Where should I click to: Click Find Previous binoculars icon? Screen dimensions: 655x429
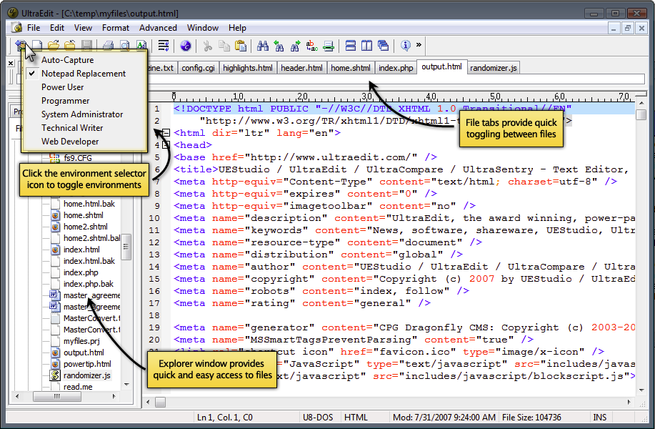(279, 46)
